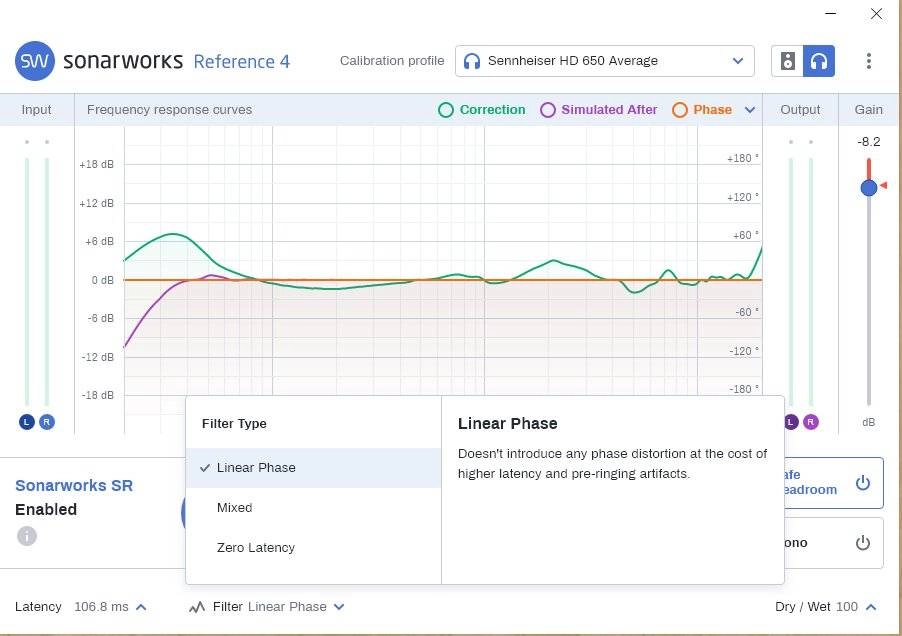Expand the curves list chevron next to Phase
The image size is (902, 636).
(750, 110)
